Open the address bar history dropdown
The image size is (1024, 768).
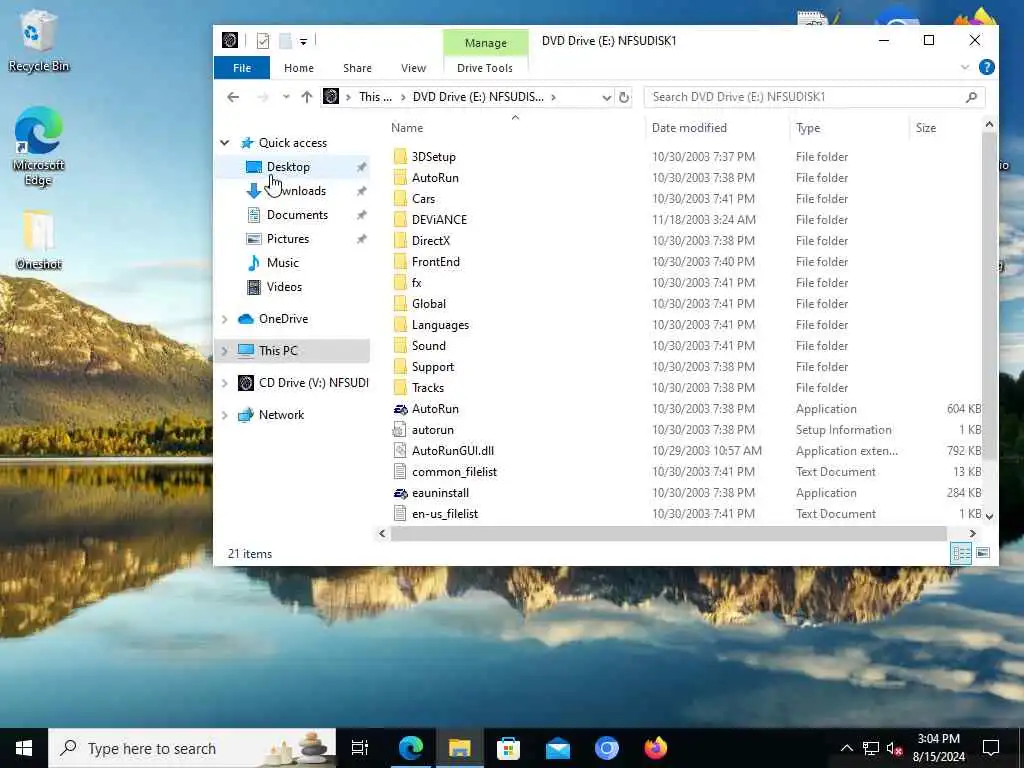click(x=607, y=97)
